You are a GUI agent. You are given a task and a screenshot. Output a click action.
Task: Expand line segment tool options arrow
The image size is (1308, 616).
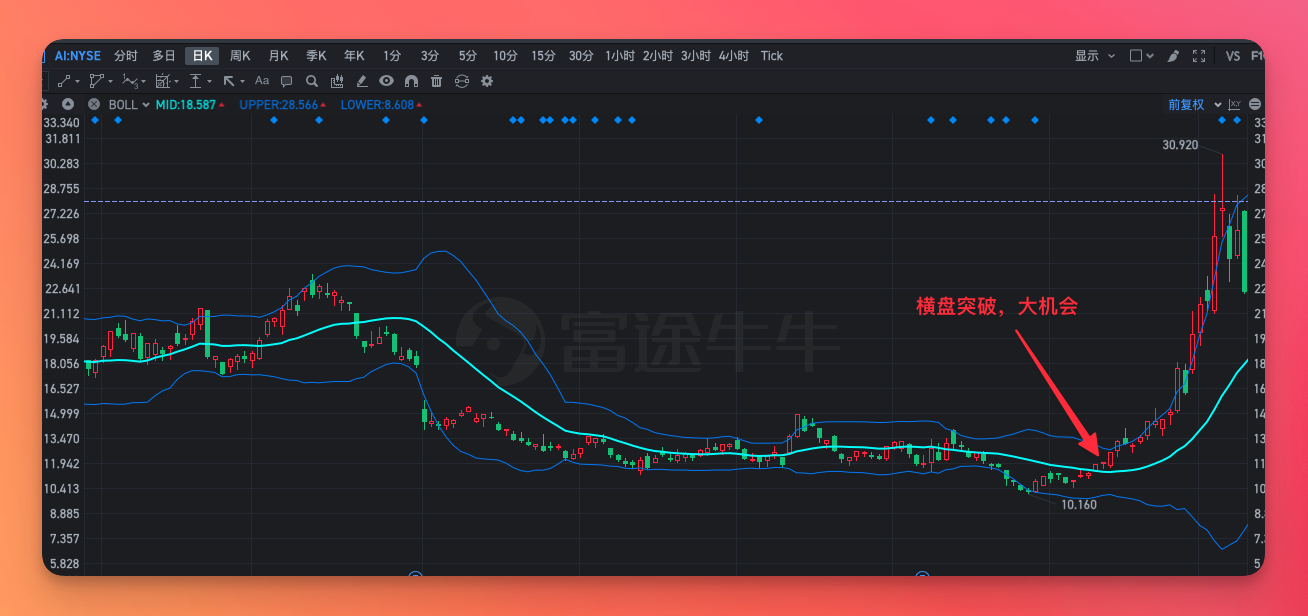[x=77, y=82]
